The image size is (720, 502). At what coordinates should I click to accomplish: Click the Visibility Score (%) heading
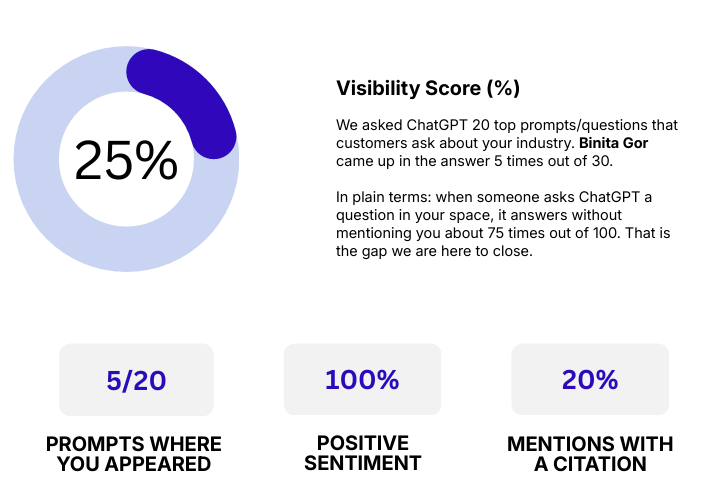pyautogui.click(x=428, y=88)
